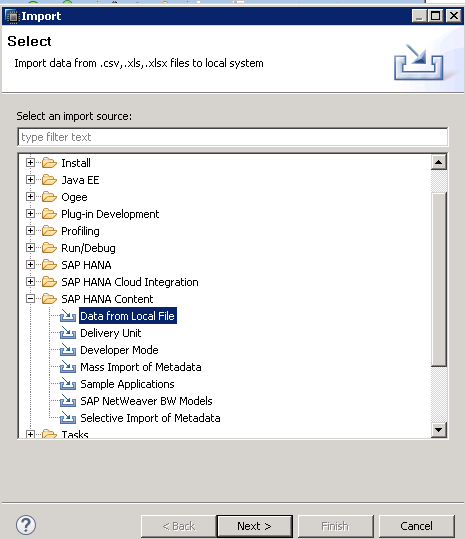Click the Plug-in Development folder icon
Image resolution: width=465 pixels, height=539 pixels.
coord(49,214)
